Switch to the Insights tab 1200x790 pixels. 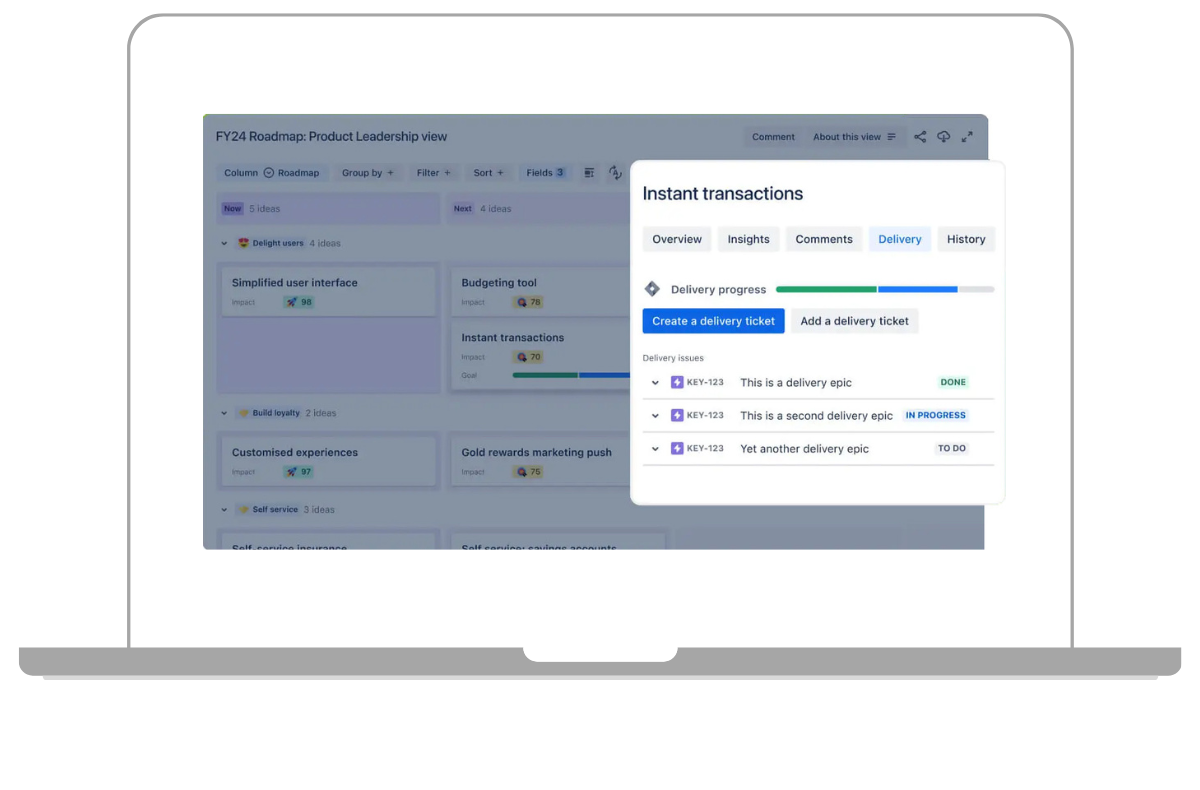pyautogui.click(x=748, y=239)
